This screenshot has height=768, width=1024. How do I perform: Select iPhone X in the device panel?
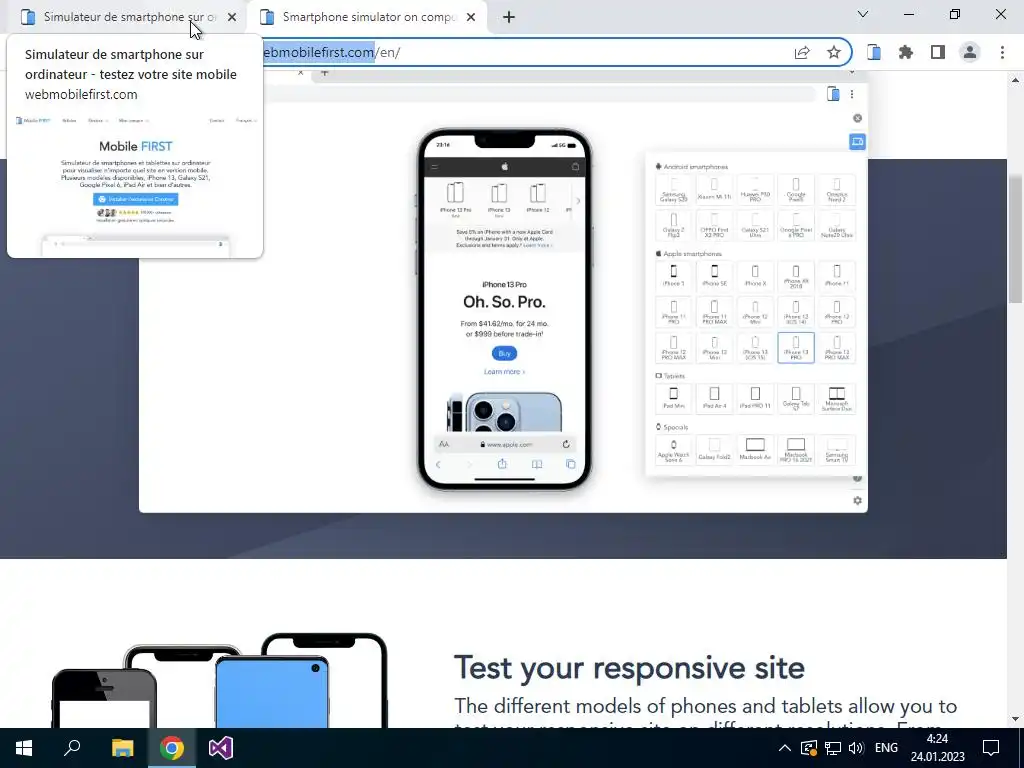point(755,276)
